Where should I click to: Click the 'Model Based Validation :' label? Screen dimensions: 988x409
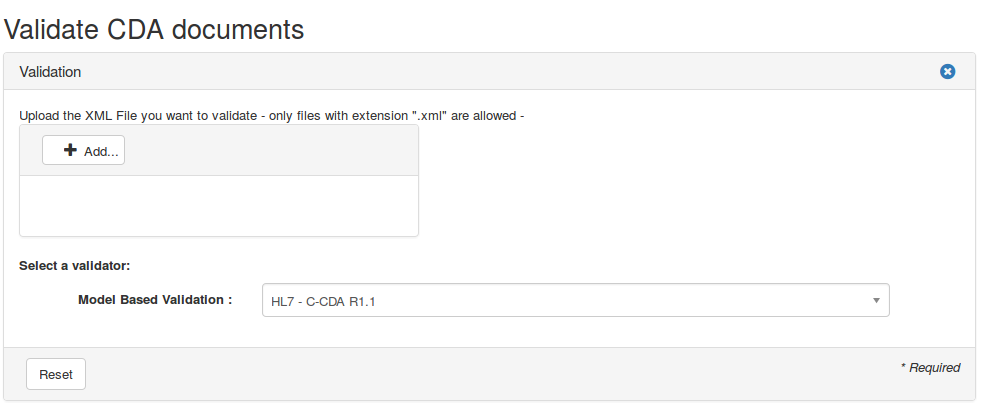[x=155, y=299]
